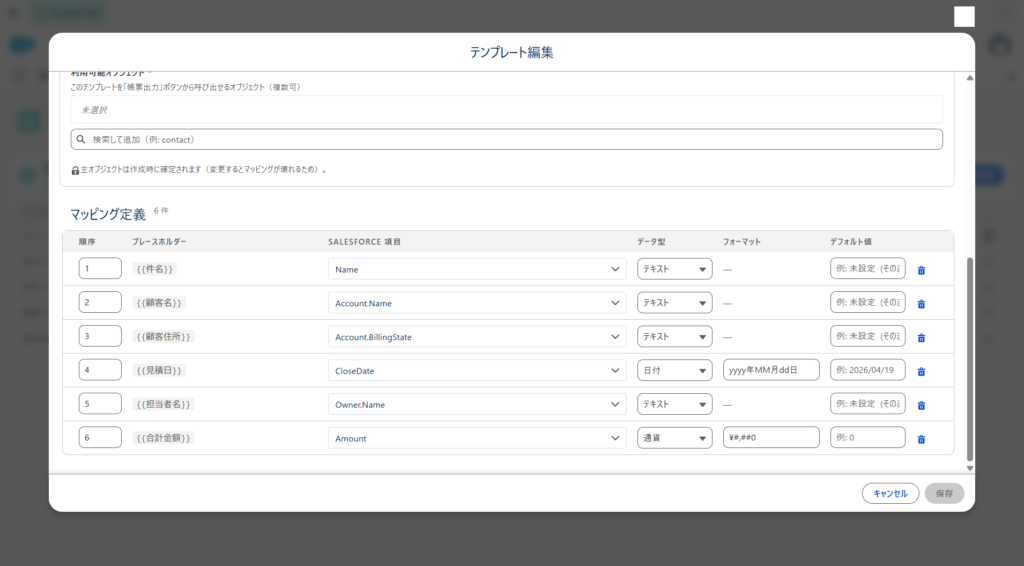Click the {{件名}} placeholder tag
The image size is (1024, 566).
point(154,269)
